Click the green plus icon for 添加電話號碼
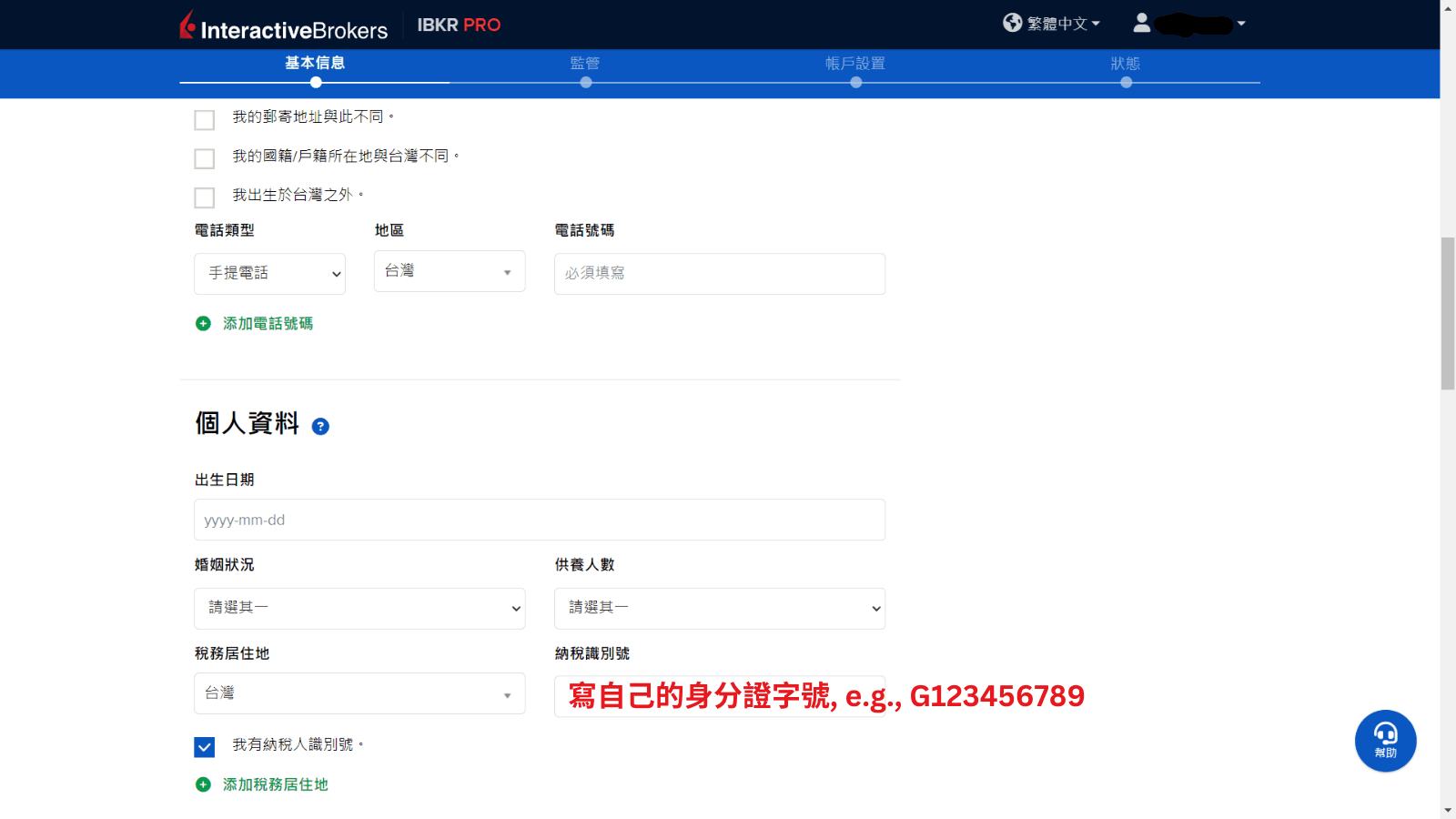Image resolution: width=1456 pixels, height=819 pixels. point(202,323)
